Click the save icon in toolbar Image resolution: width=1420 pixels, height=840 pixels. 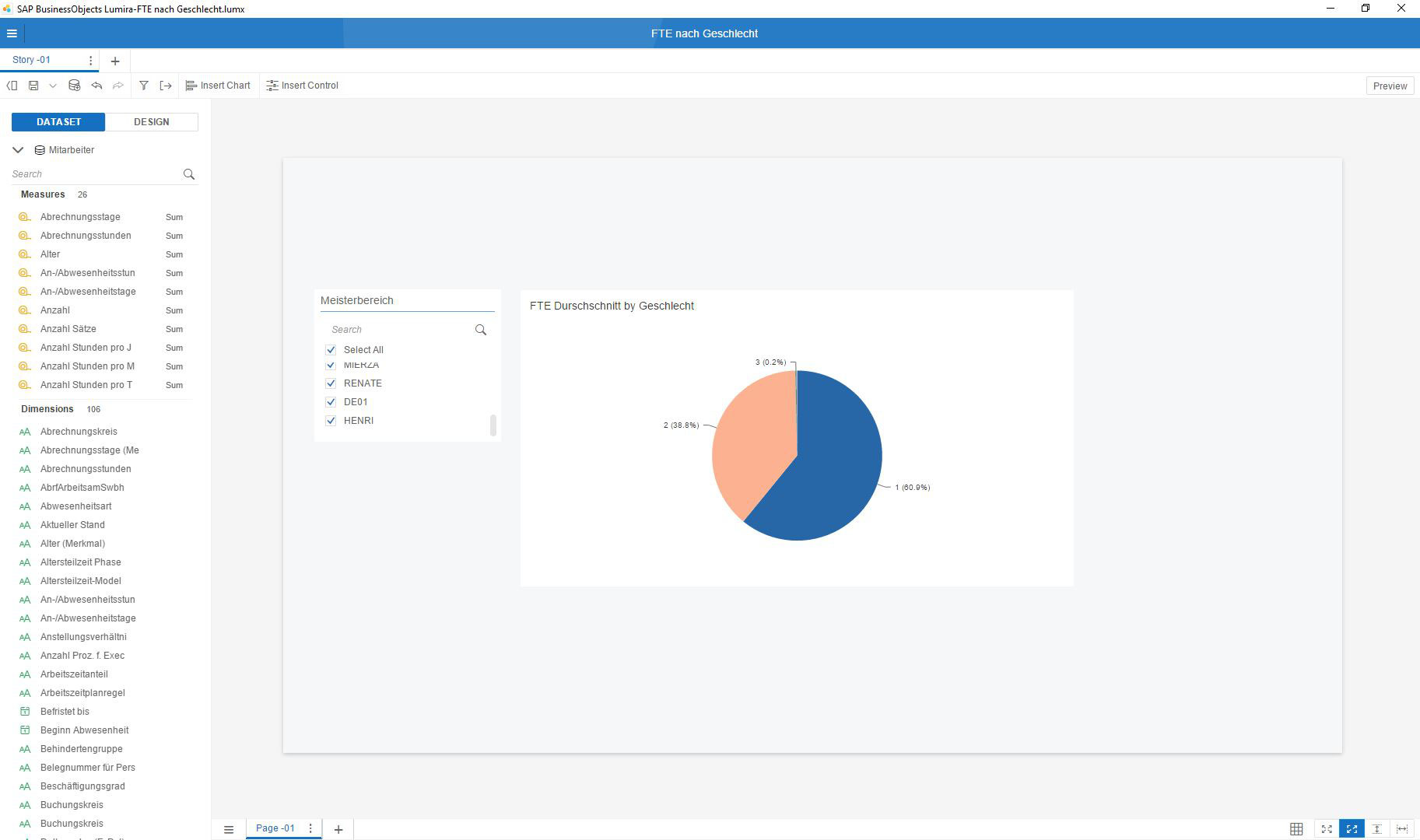point(33,86)
